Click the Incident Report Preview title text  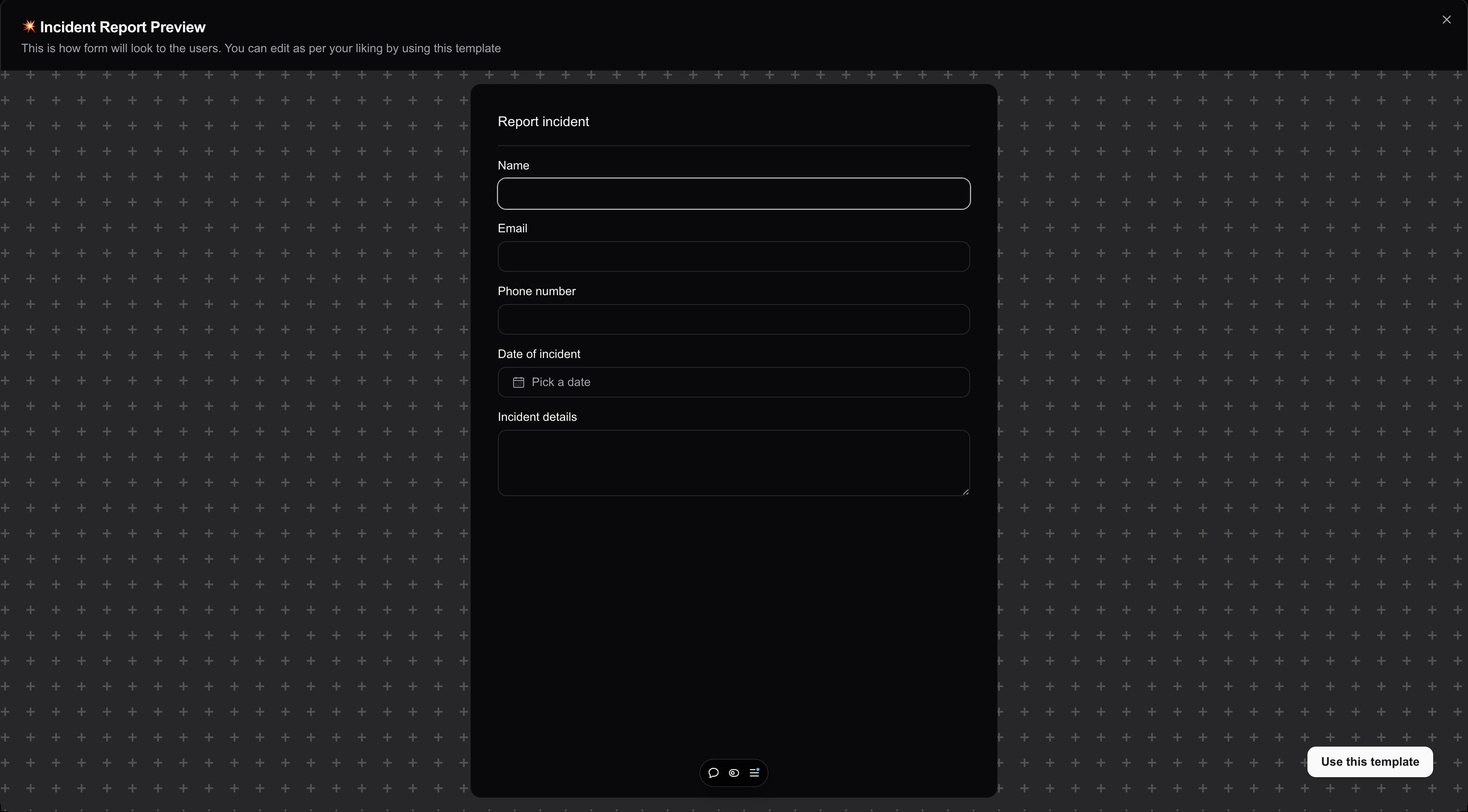122,27
